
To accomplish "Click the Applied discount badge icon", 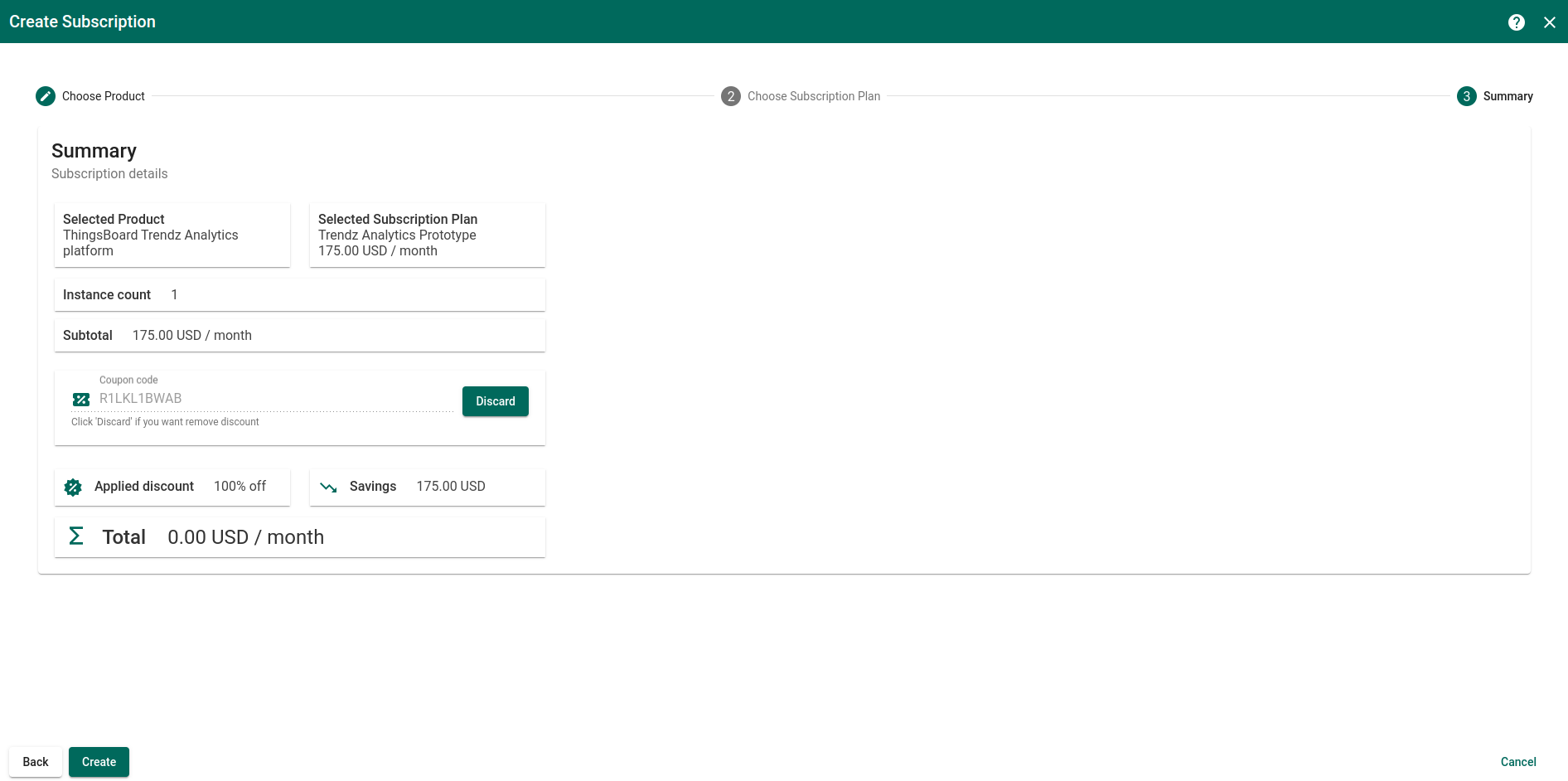I will (x=73, y=488).
